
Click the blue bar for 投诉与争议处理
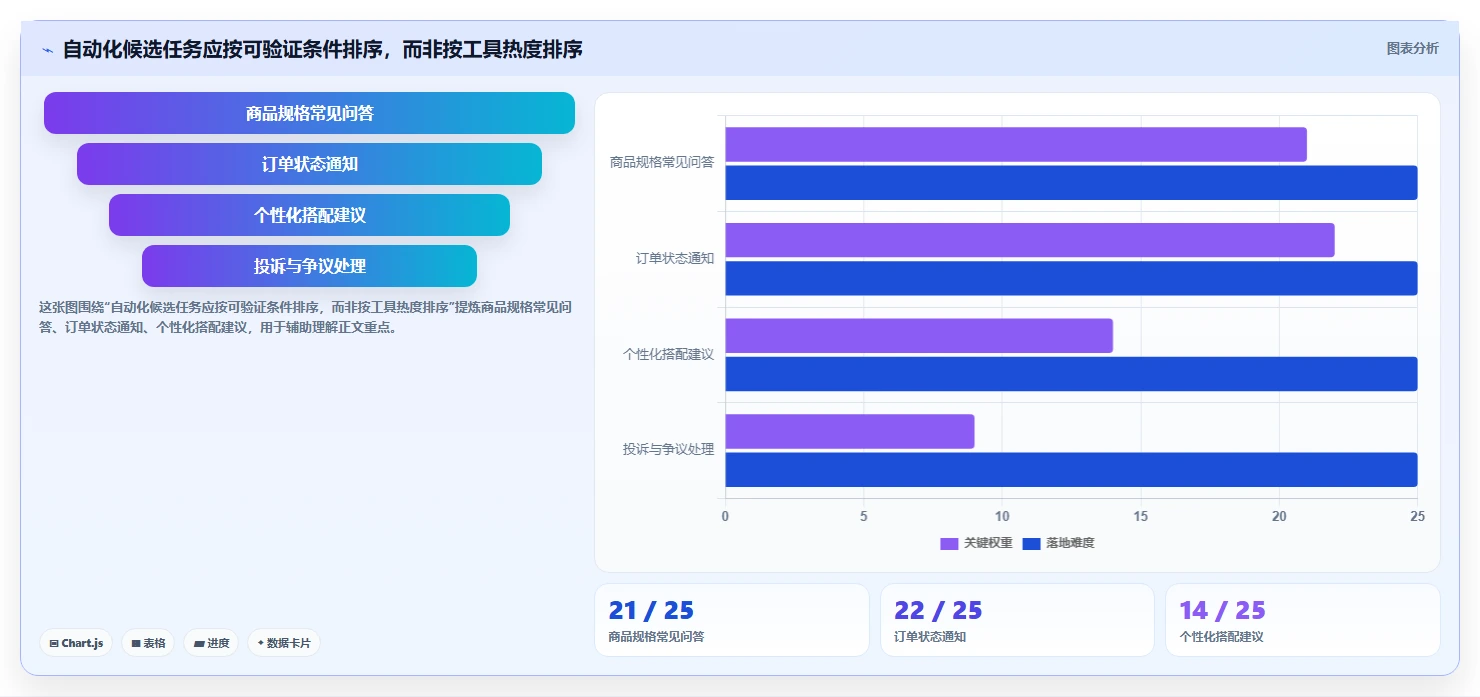(1071, 469)
